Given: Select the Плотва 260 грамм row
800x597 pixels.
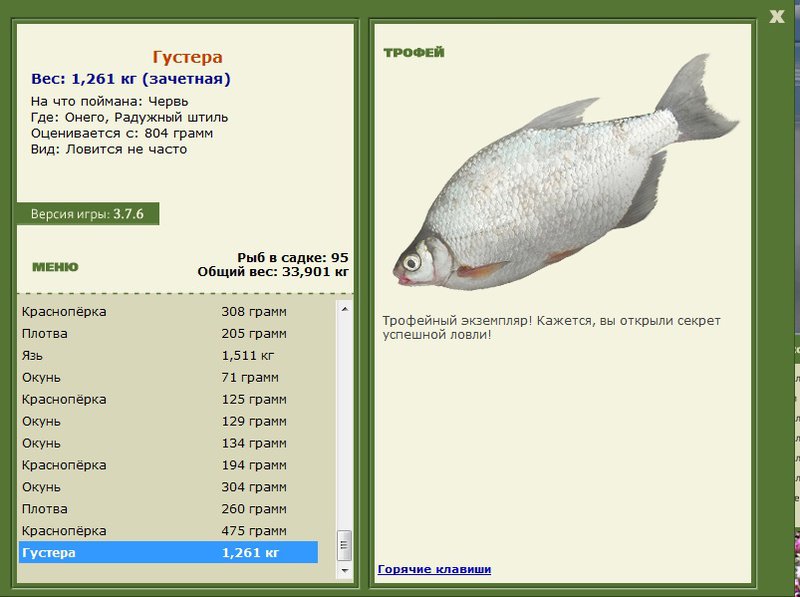Looking at the screenshot, I should [x=168, y=509].
